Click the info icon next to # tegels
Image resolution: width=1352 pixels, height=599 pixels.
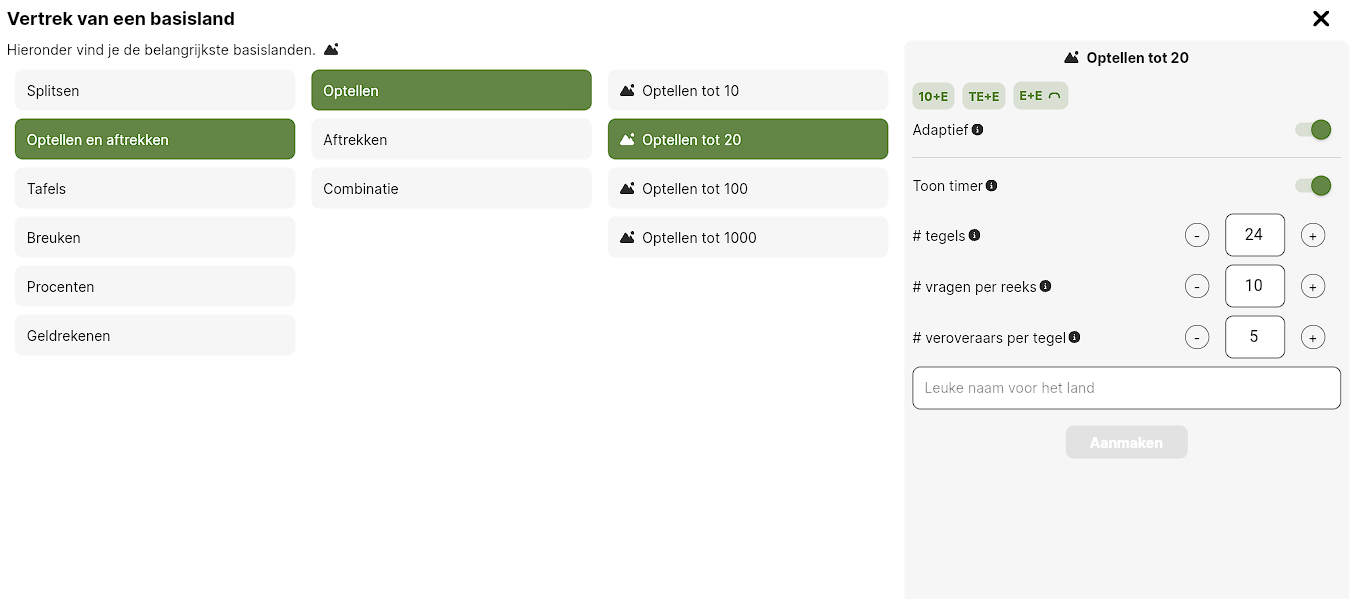pos(975,236)
